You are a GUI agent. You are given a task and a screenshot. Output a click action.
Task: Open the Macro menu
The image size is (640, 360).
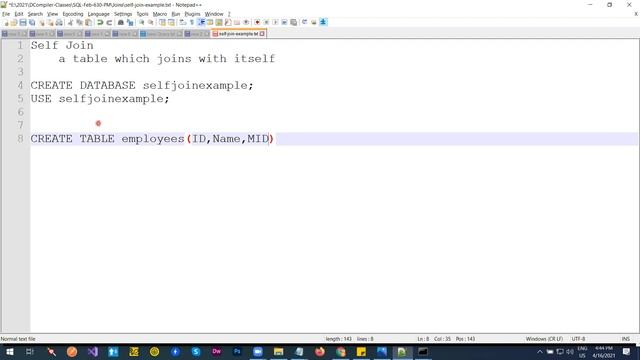coord(160,14)
